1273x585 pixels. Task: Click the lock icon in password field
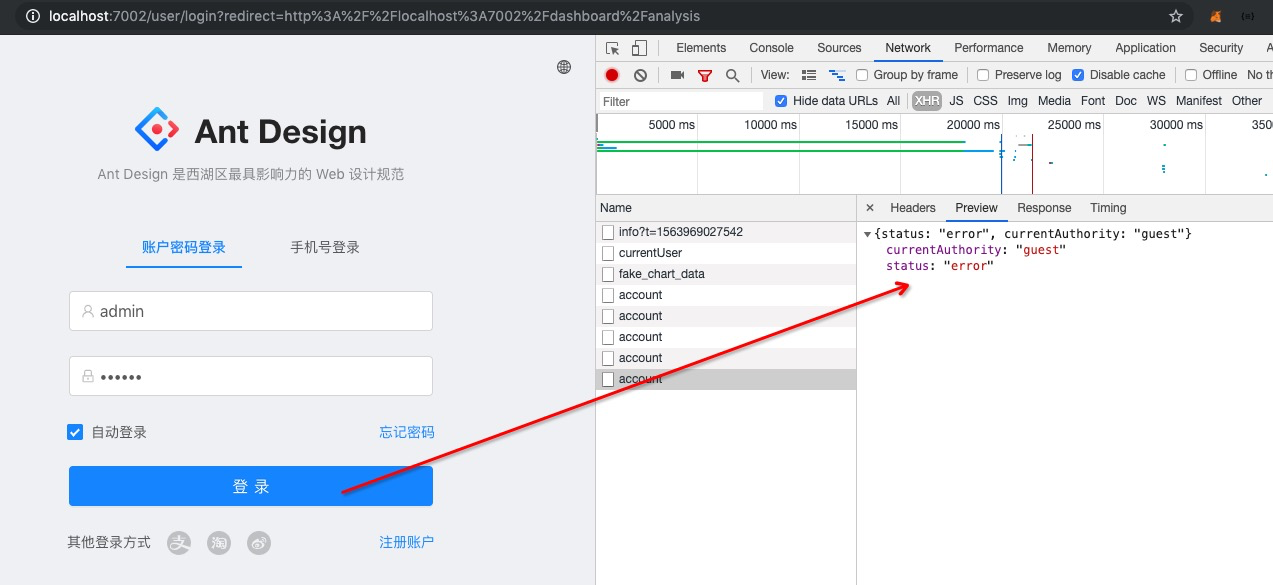point(88,377)
